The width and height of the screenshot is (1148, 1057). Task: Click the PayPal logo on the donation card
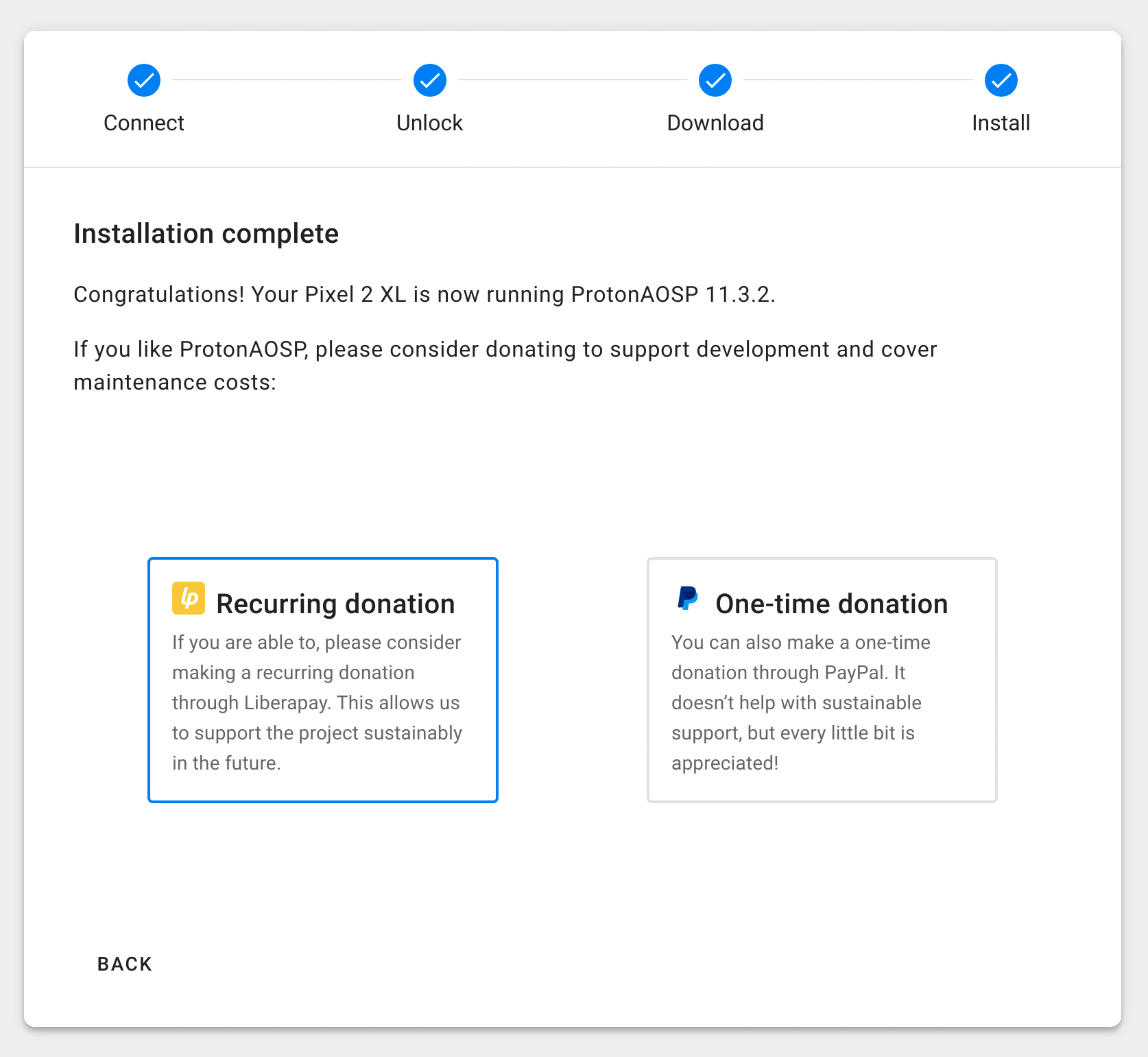coord(686,597)
